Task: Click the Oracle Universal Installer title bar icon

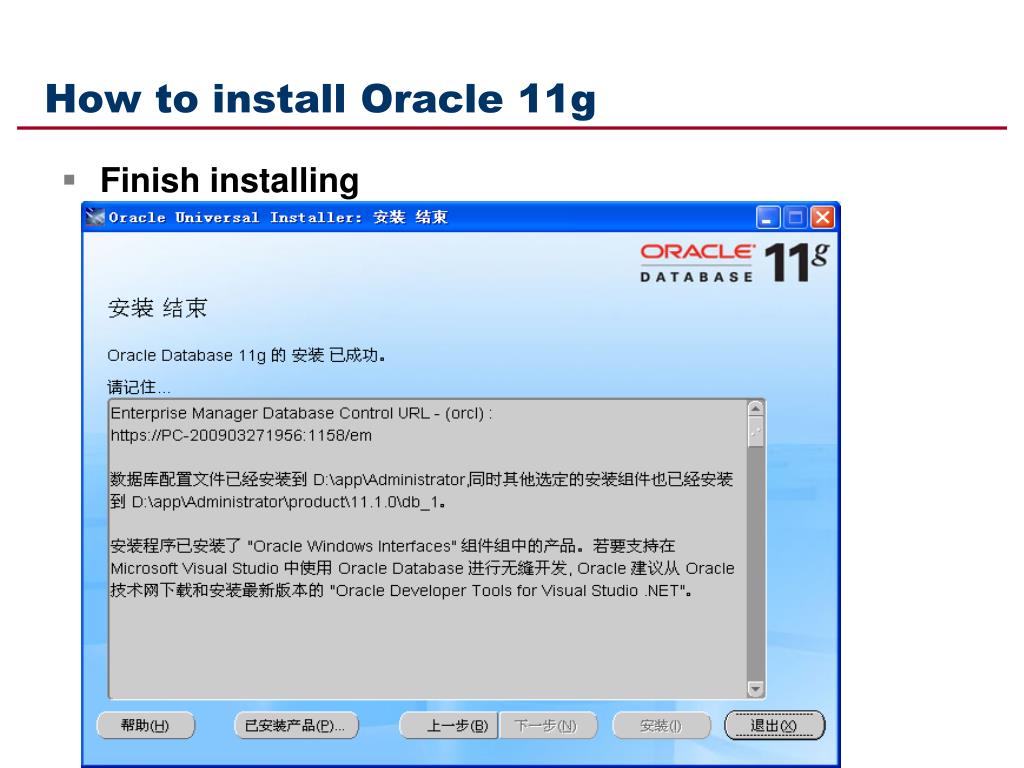Action: coord(95,217)
